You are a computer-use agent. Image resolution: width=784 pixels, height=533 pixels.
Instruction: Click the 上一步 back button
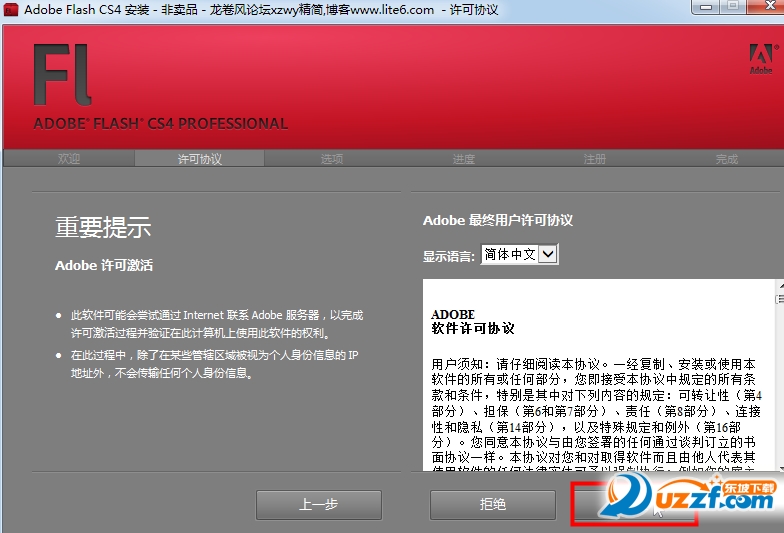(318, 504)
